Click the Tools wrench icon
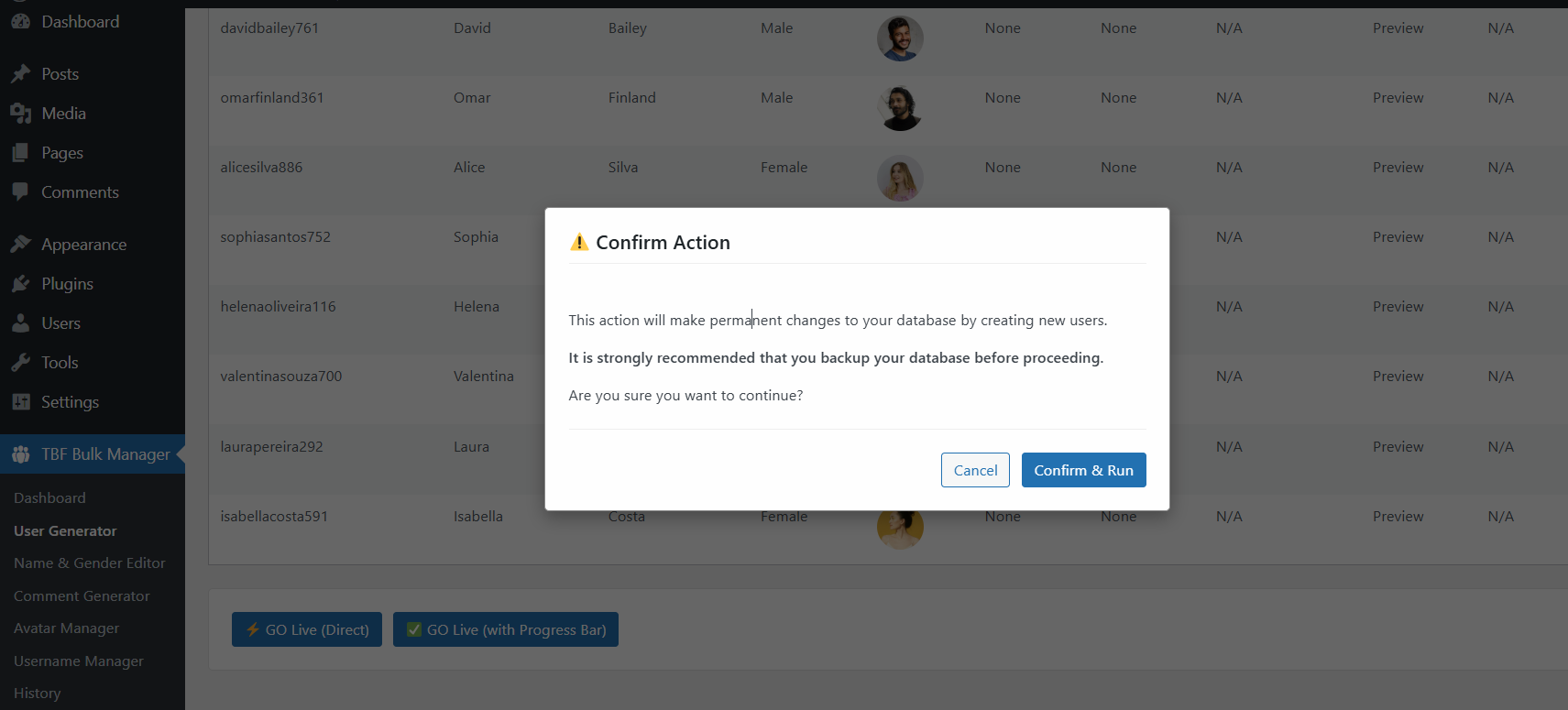1568x710 pixels. (x=20, y=363)
